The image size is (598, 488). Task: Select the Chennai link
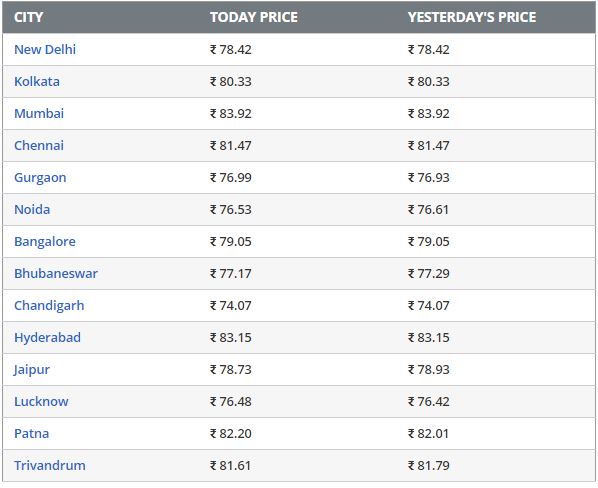coord(39,146)
